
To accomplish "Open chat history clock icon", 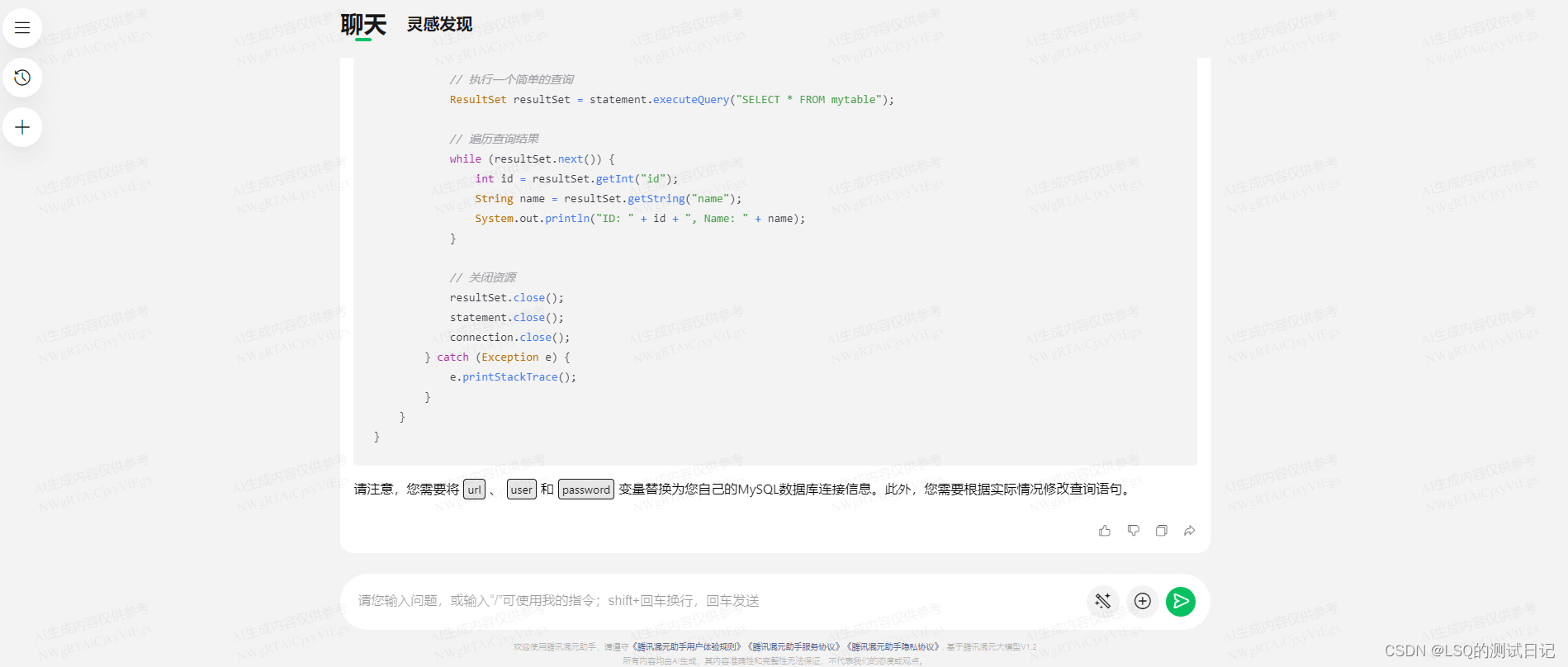I will [22, 78].
